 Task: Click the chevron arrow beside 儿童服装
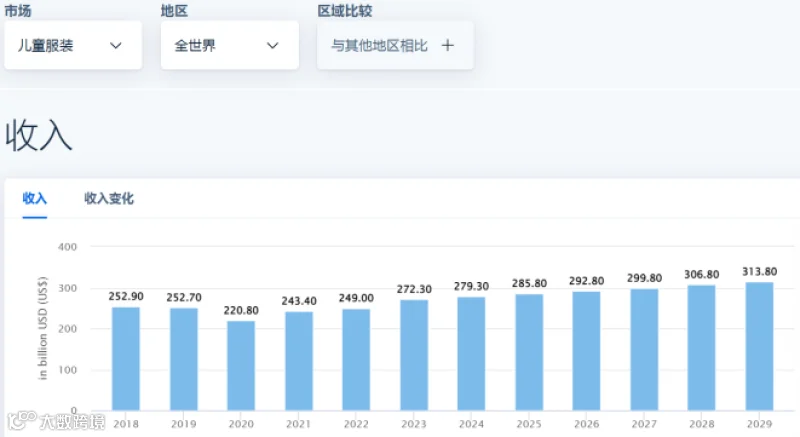(116, 45)
